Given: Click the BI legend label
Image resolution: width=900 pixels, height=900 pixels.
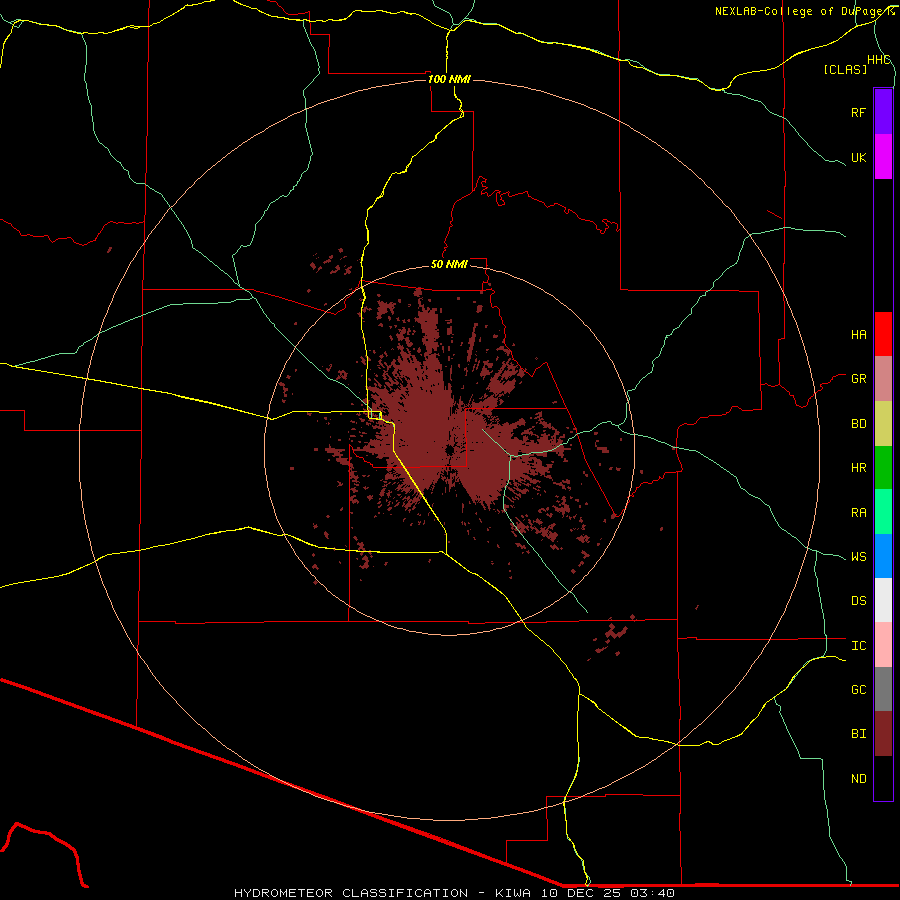Looking at the screenshot, I should pos(858,734).
